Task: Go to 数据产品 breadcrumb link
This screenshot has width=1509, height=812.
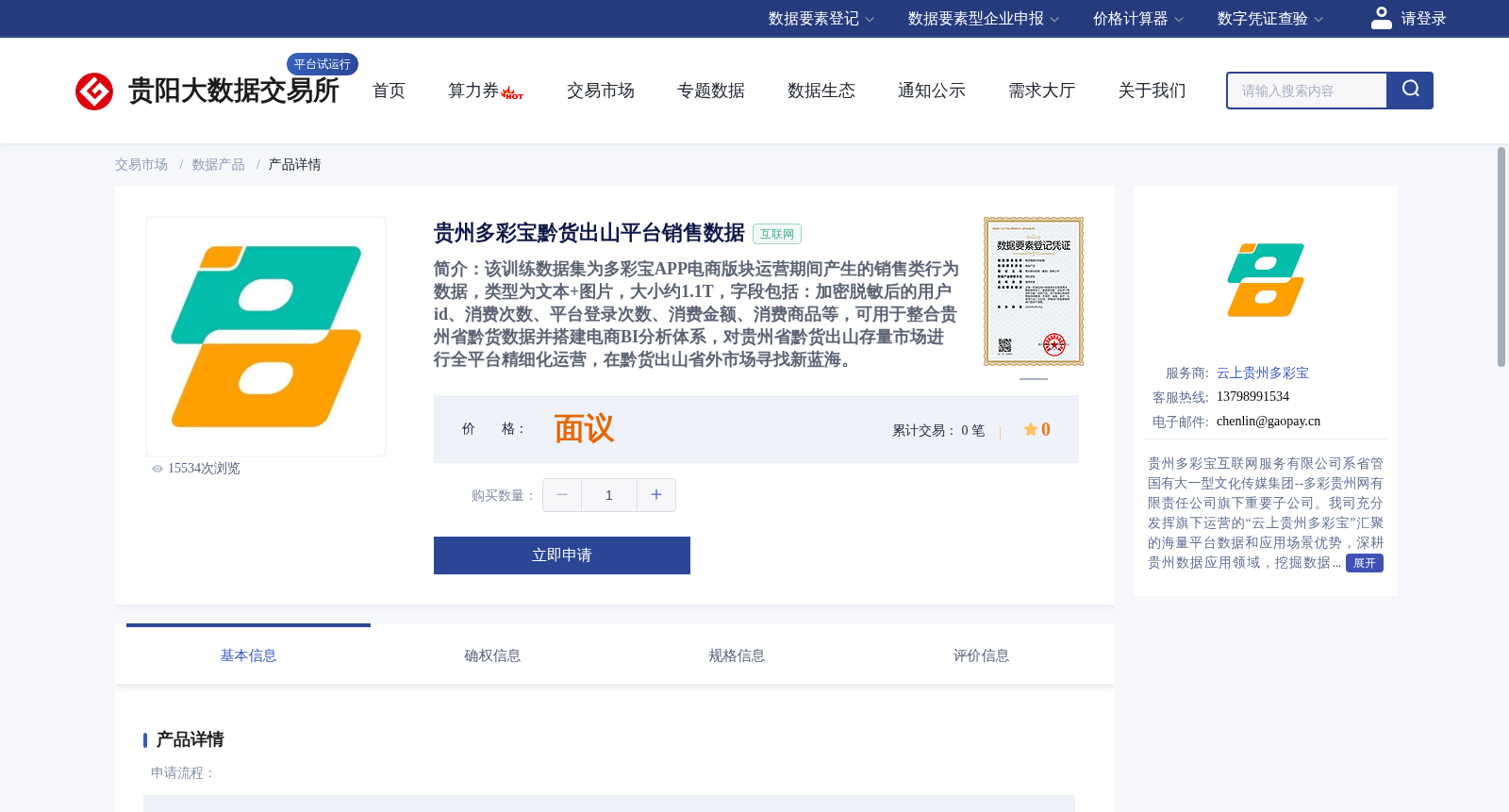Action: 219,165
